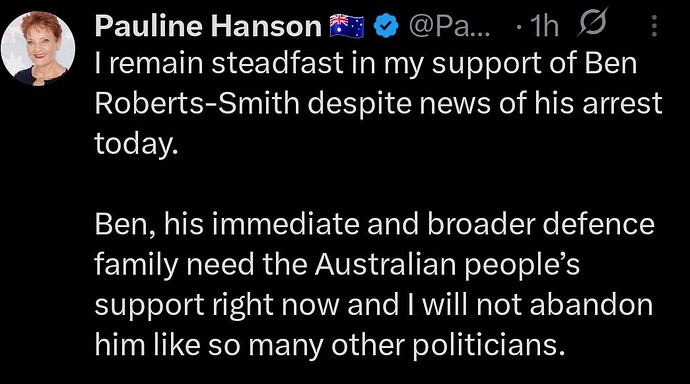Click the Grok slashed-circle icon

[592, 22]
